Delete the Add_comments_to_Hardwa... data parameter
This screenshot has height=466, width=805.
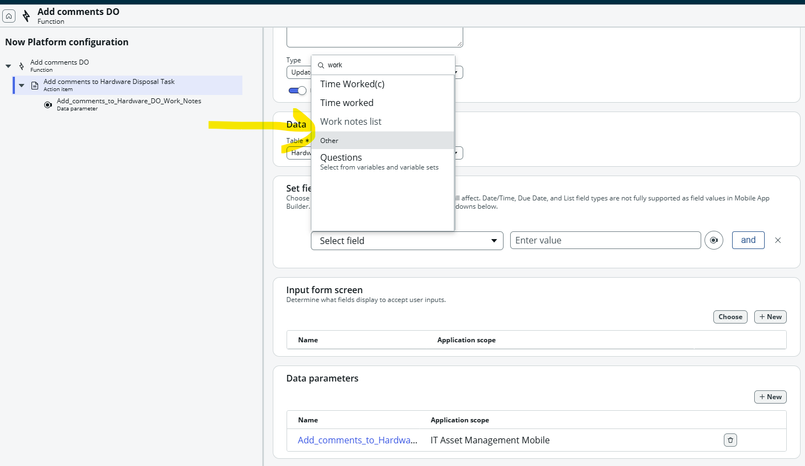(x=730, y=440)
